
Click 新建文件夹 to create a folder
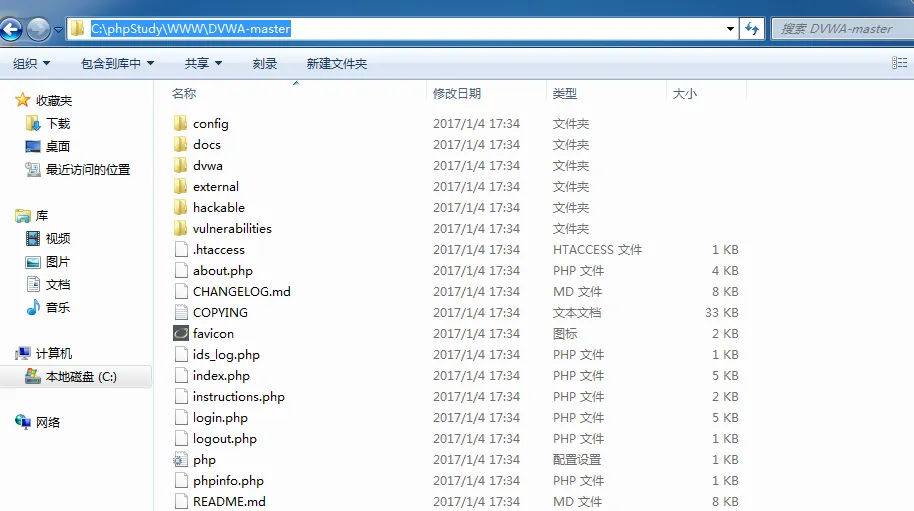(x=336, y=64)
